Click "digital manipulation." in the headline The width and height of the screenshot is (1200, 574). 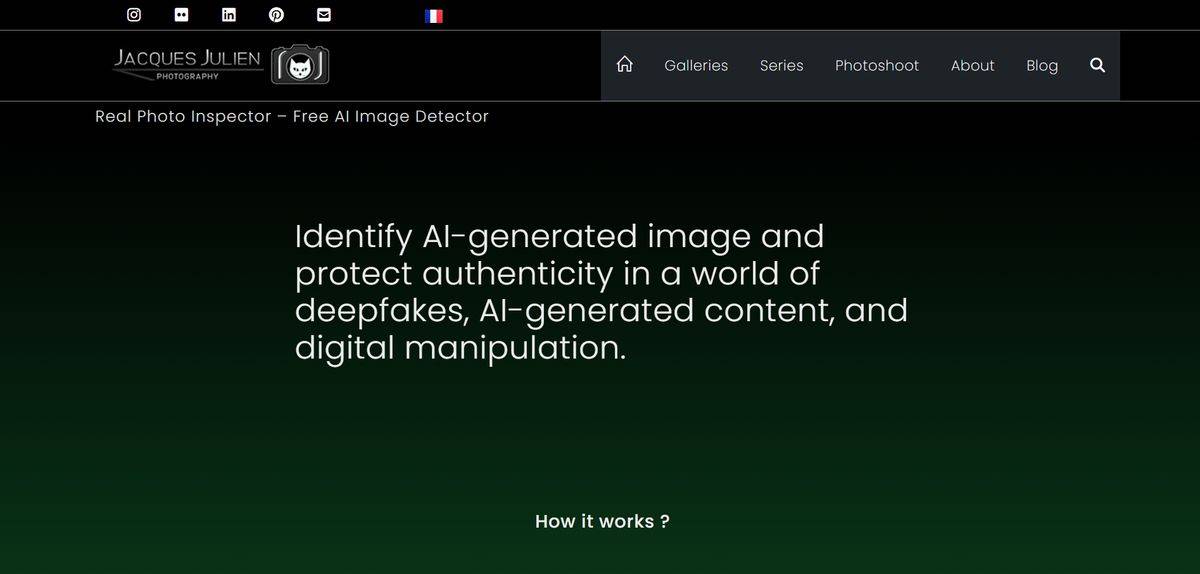click(x=460, y=348)
